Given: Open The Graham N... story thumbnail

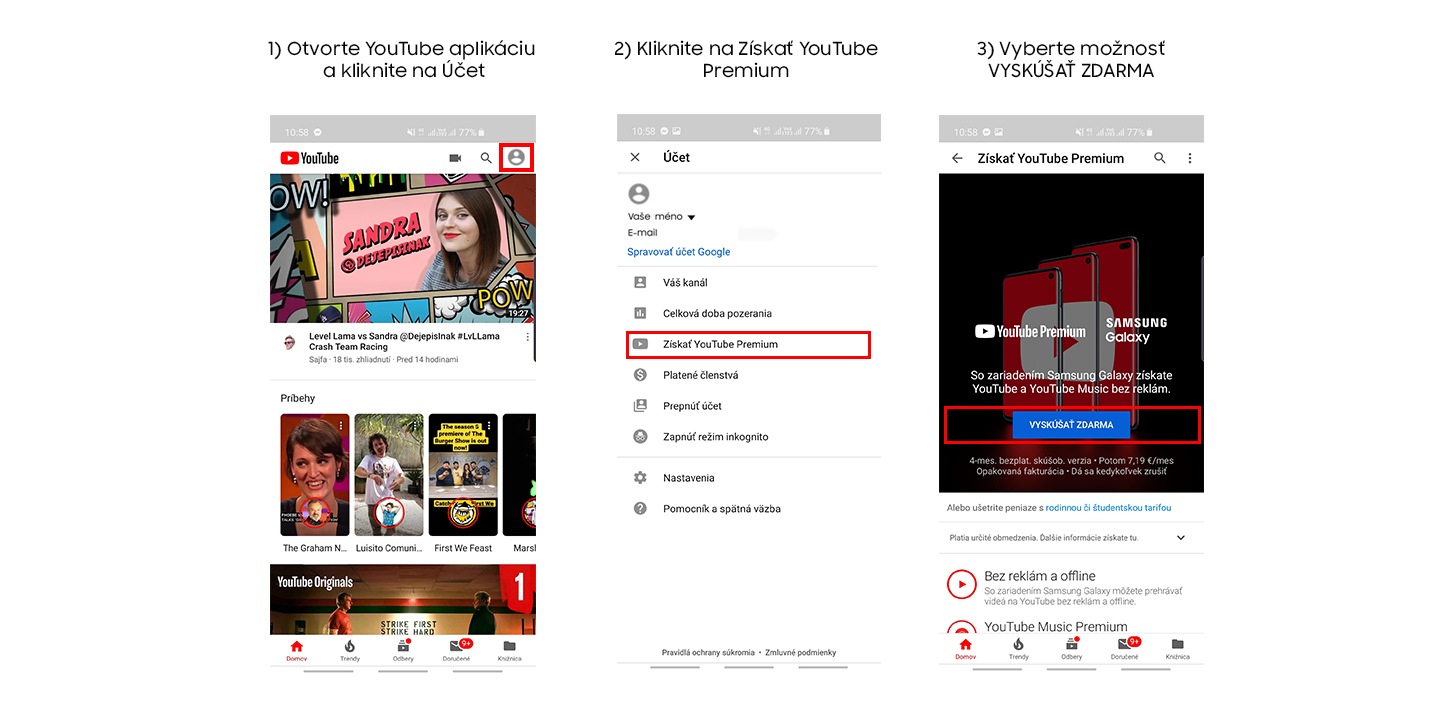Looking at the screenshot, I should pyautogui.click(x=315, y=475).
